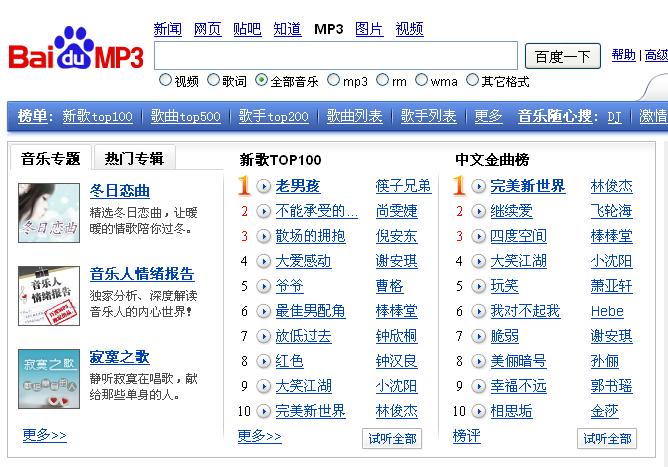
Task: Click 更多 in the blue chart bar
Action: [x=488, y=116]
